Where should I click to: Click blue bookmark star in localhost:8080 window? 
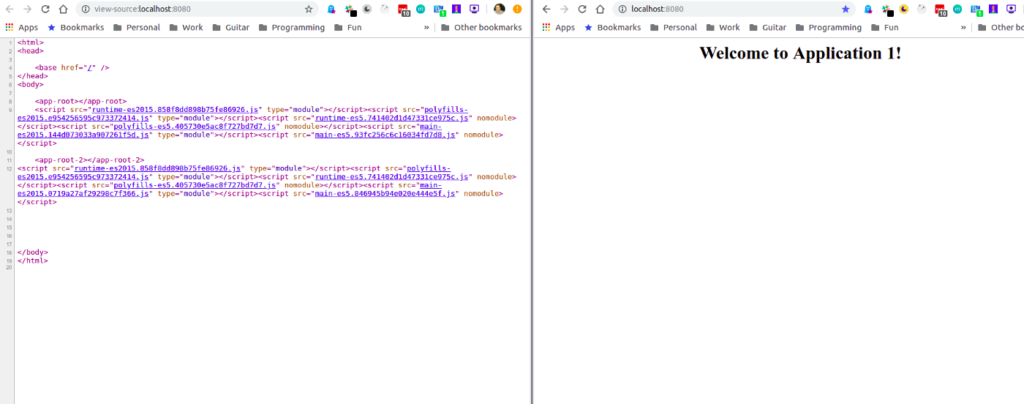[x=846, y=9]
